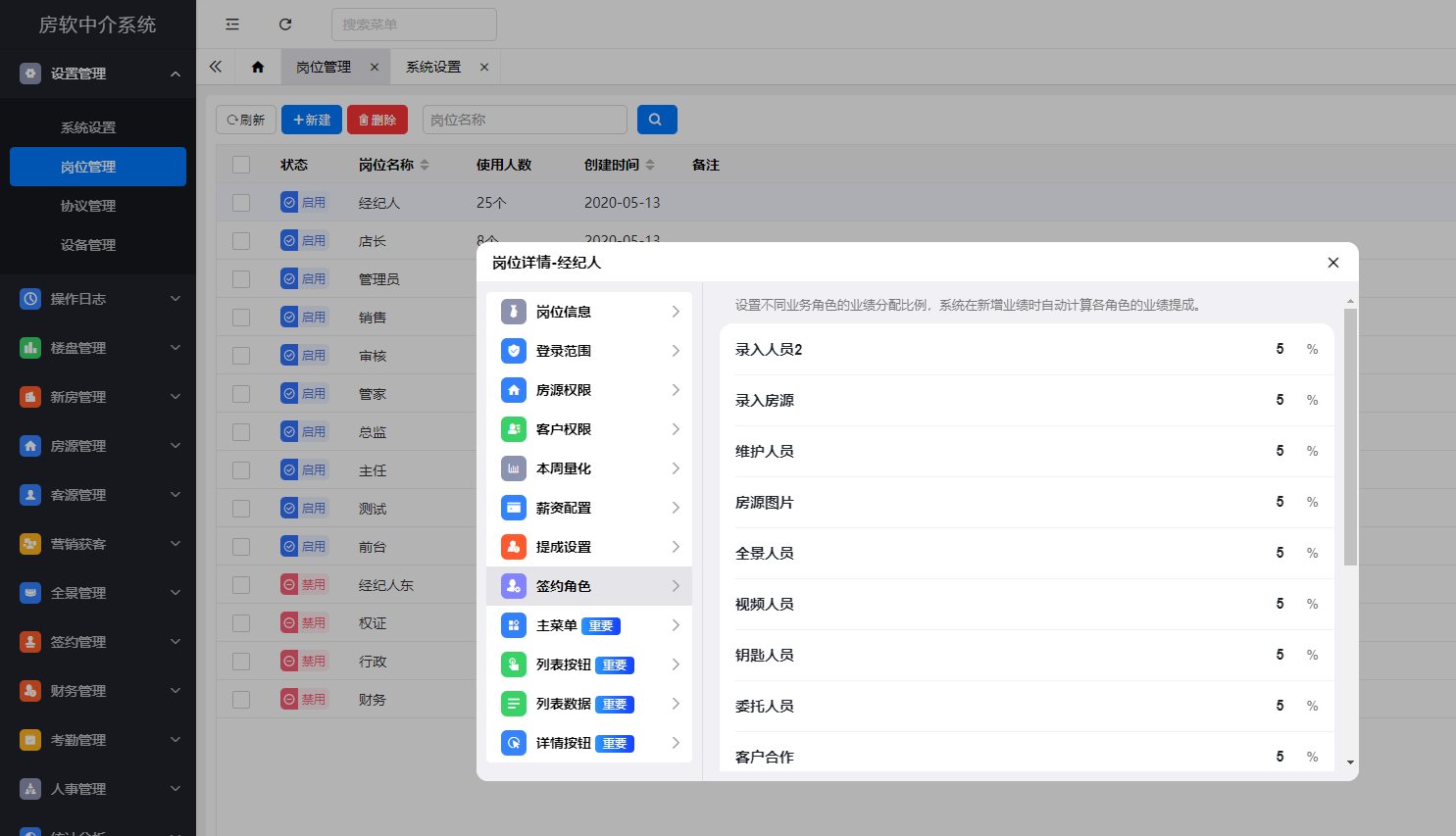Collapse the 设置管理 sidebar group chevron
The width and height of the screenshot is (1456, 836).
pos(176,74)
